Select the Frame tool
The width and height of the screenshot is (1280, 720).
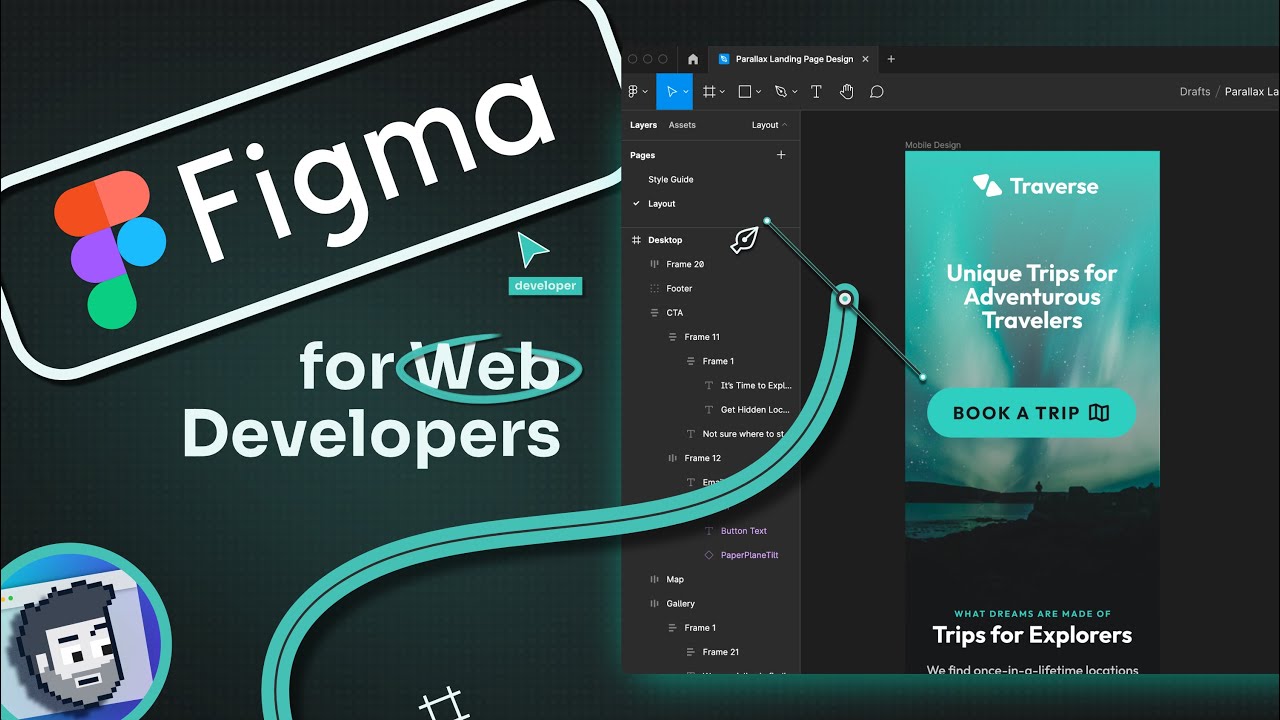point(709,91)
